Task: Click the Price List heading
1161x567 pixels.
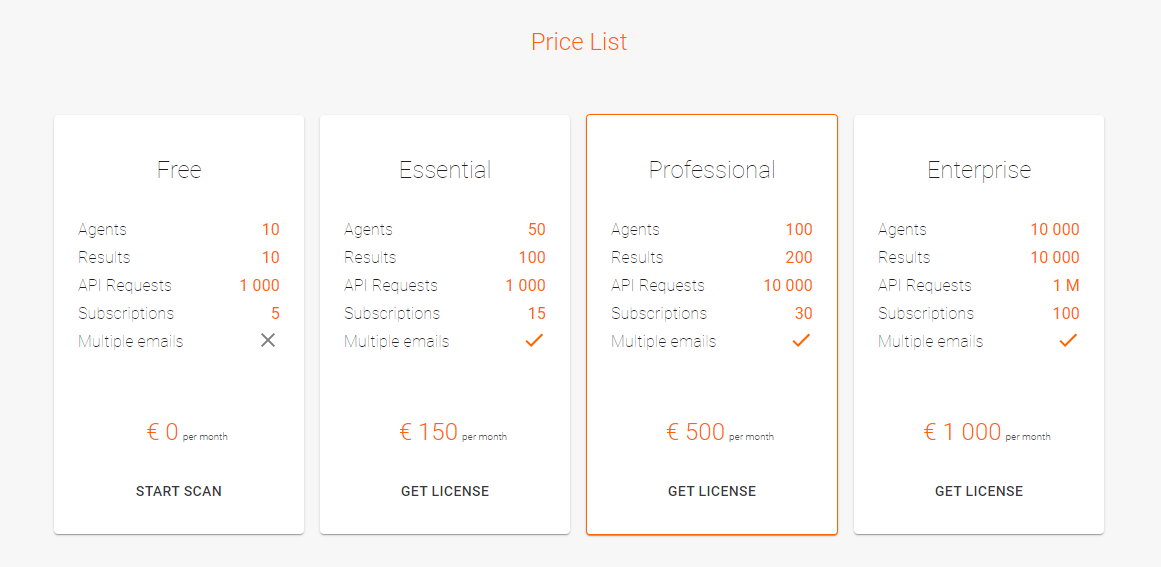Action: point(579,42)
